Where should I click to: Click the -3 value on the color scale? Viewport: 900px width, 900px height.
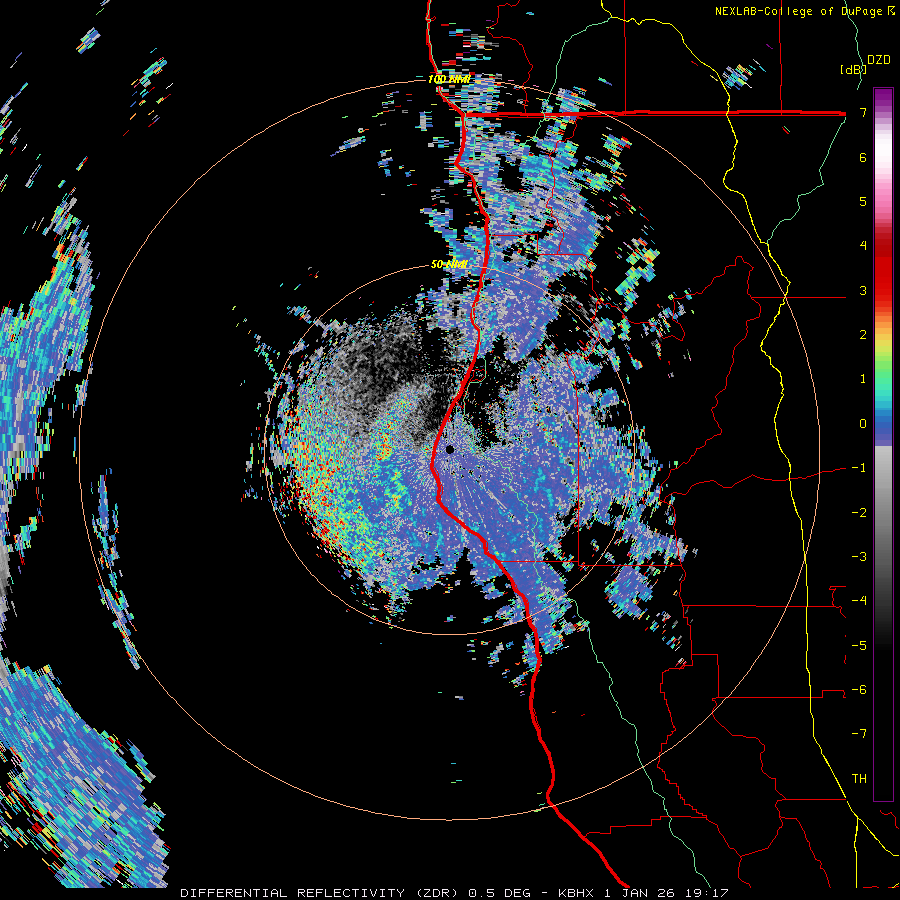(x=859, y=557)
